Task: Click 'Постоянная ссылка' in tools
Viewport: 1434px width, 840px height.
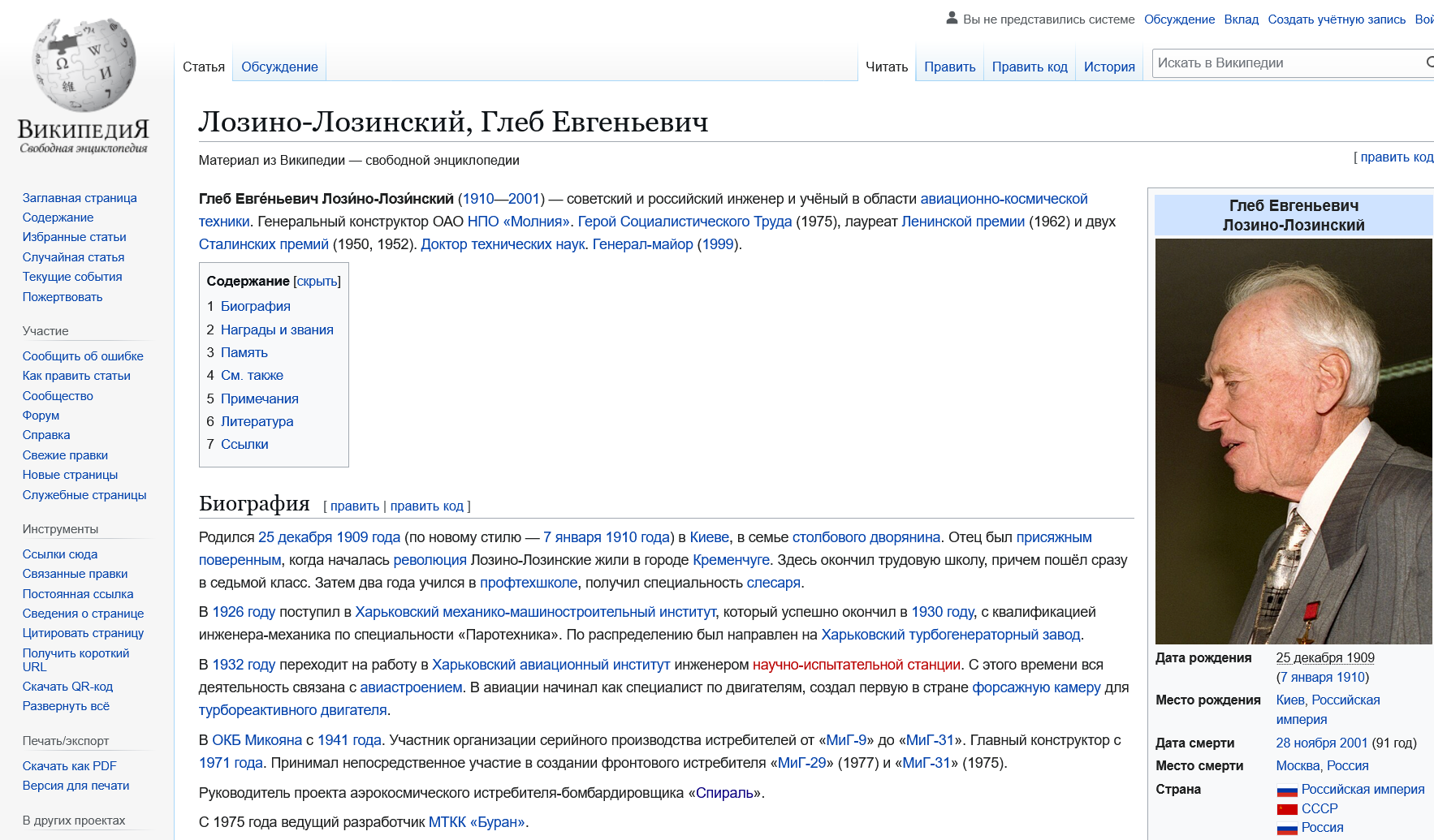Action: (x=78, y=594)
